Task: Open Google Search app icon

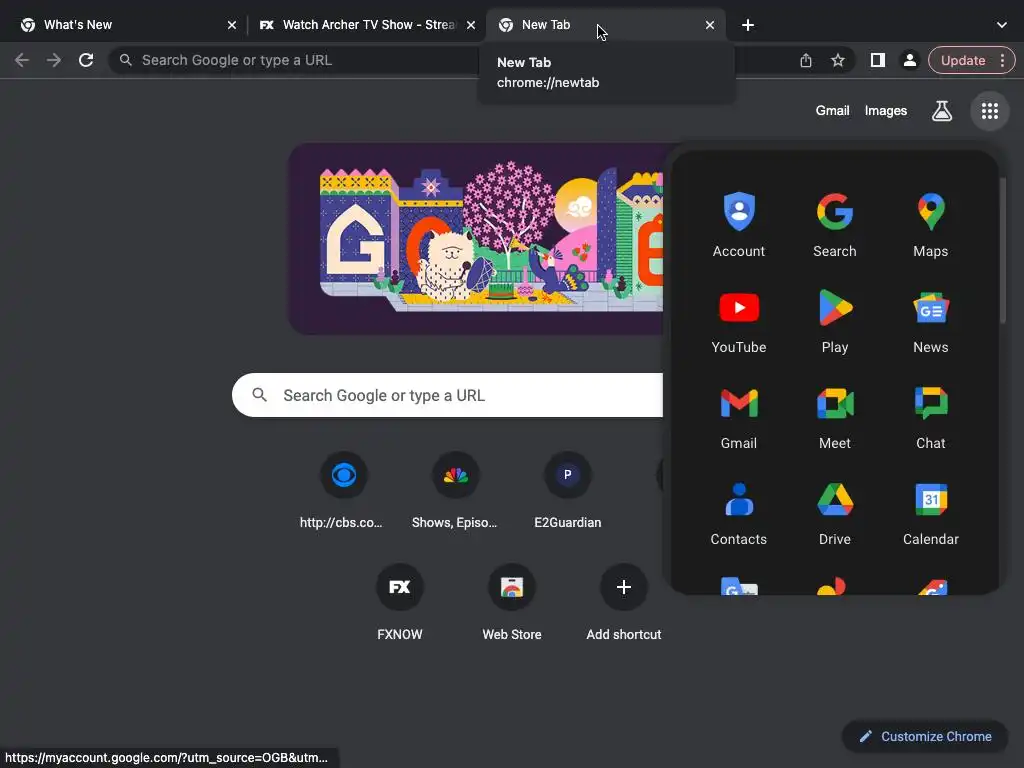Action: pos(835,224)
